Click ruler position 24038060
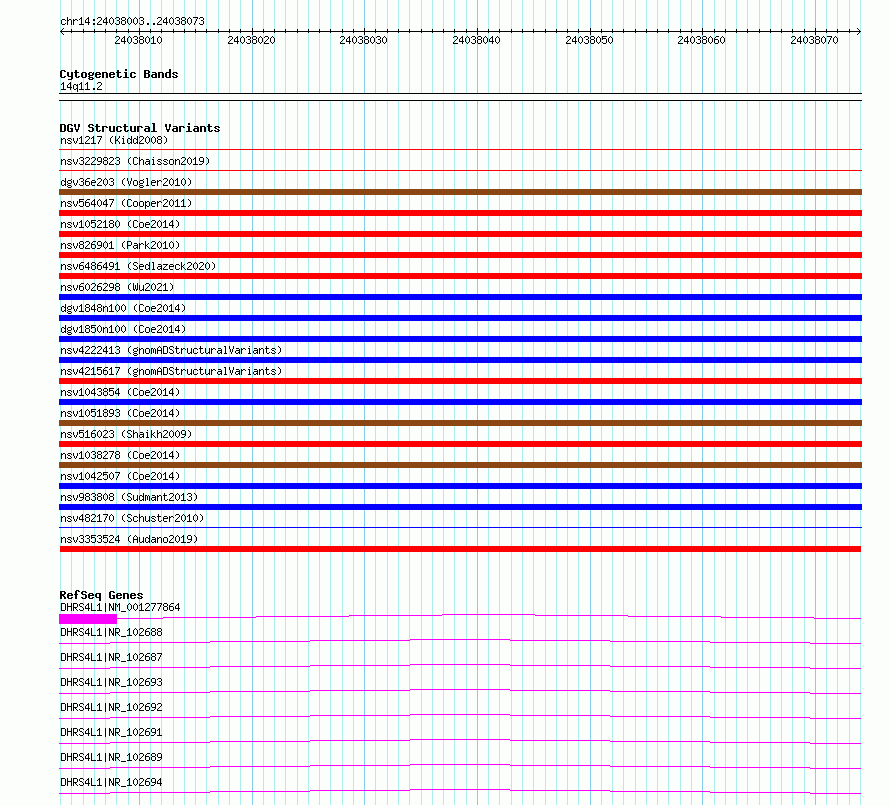The width and height of the screenshot is (890, 805). (702, 40)
